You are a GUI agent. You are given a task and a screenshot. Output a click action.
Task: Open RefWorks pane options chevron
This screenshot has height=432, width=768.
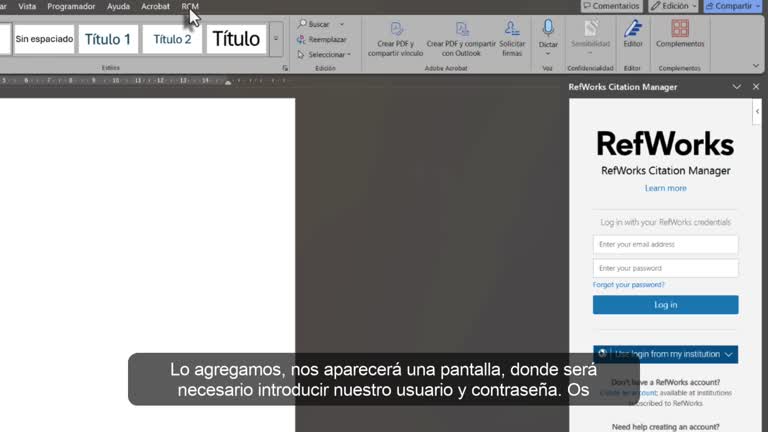click(737, 87)
